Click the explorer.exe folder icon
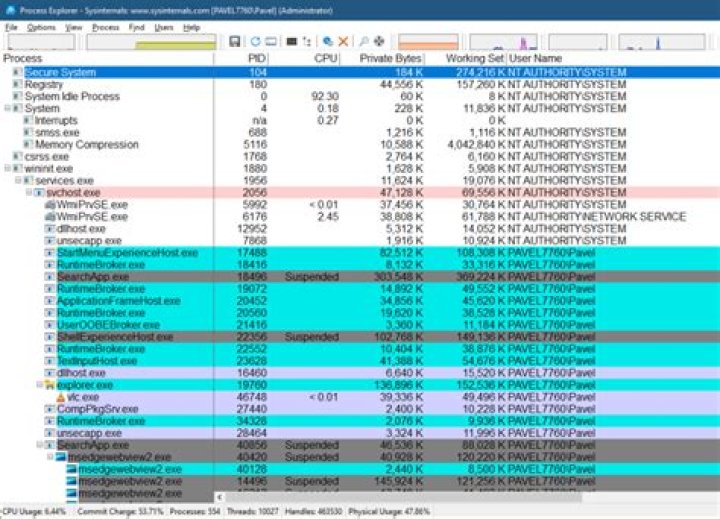Image resolution: width=720 pixels, height=519 pixels. [50, 385]
